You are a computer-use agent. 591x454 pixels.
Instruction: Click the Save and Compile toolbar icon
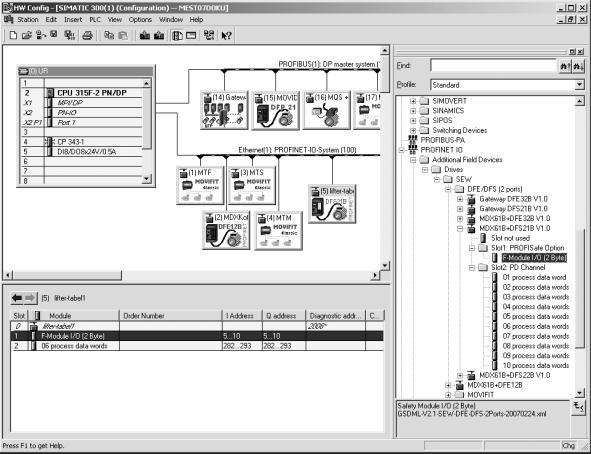coord(69,35)
